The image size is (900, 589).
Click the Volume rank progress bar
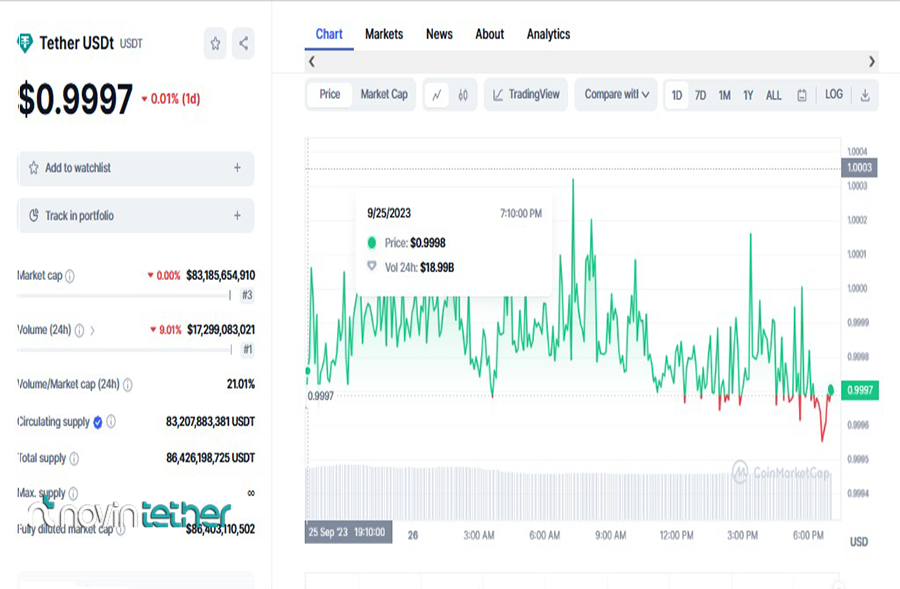tap(125, 350)
